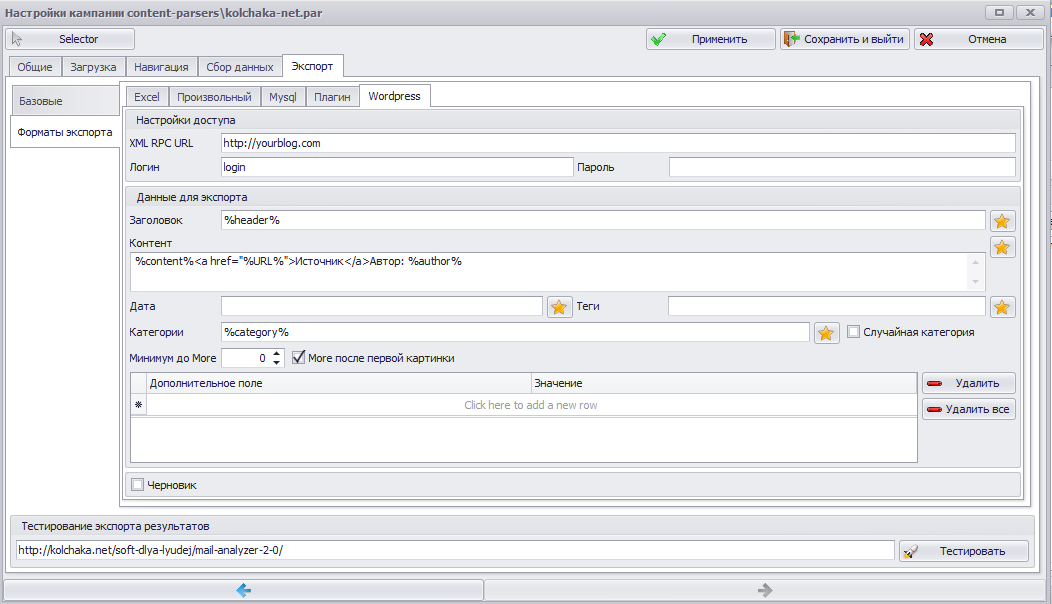The image size is (1052, 604).
Task: Click down arrow of Контент scrollbar
Action: [x=976, y=282]
